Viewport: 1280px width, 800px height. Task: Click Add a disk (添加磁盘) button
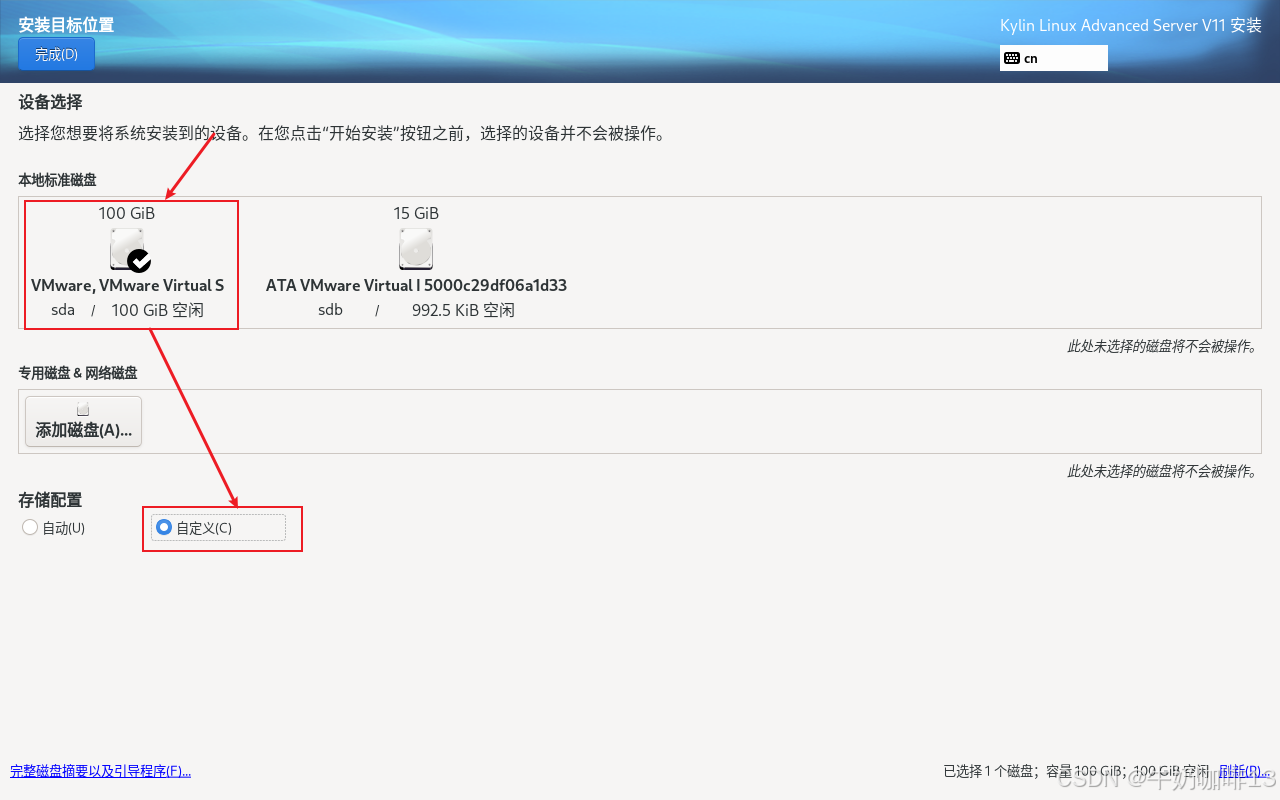[83, 421]
